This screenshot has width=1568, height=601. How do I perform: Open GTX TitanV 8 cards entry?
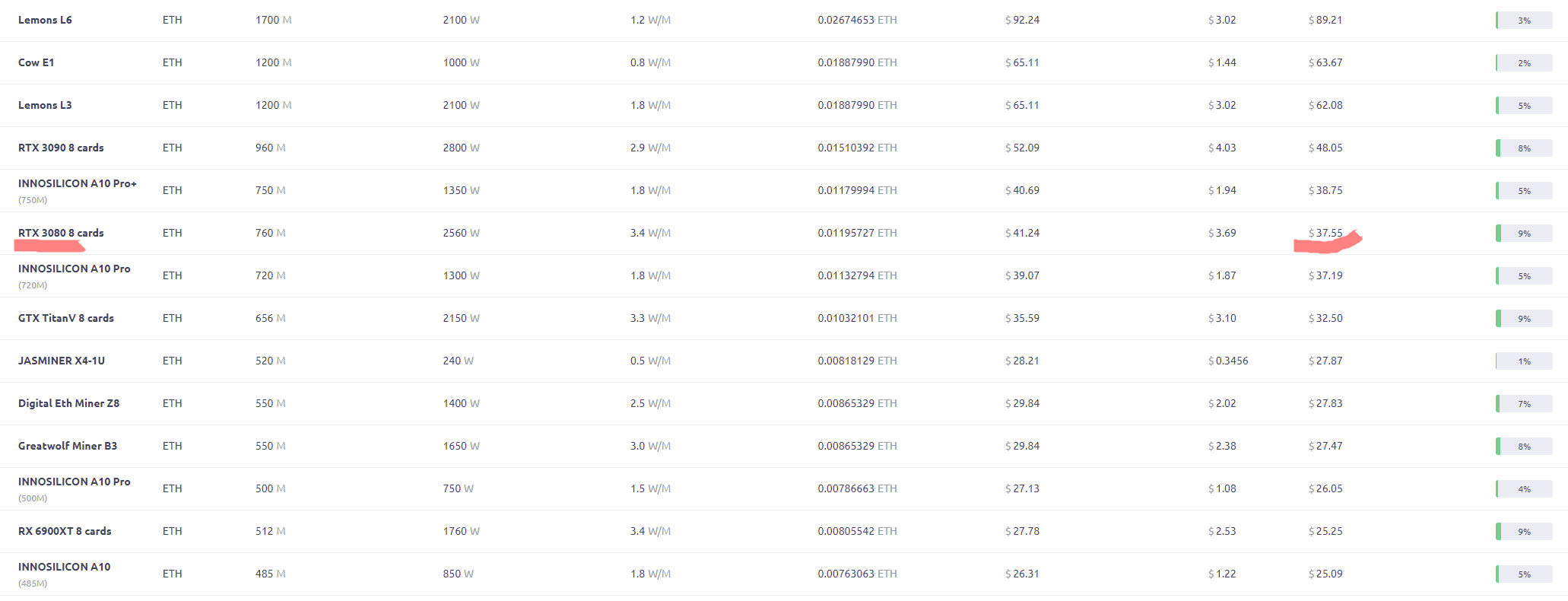point(66,318)
